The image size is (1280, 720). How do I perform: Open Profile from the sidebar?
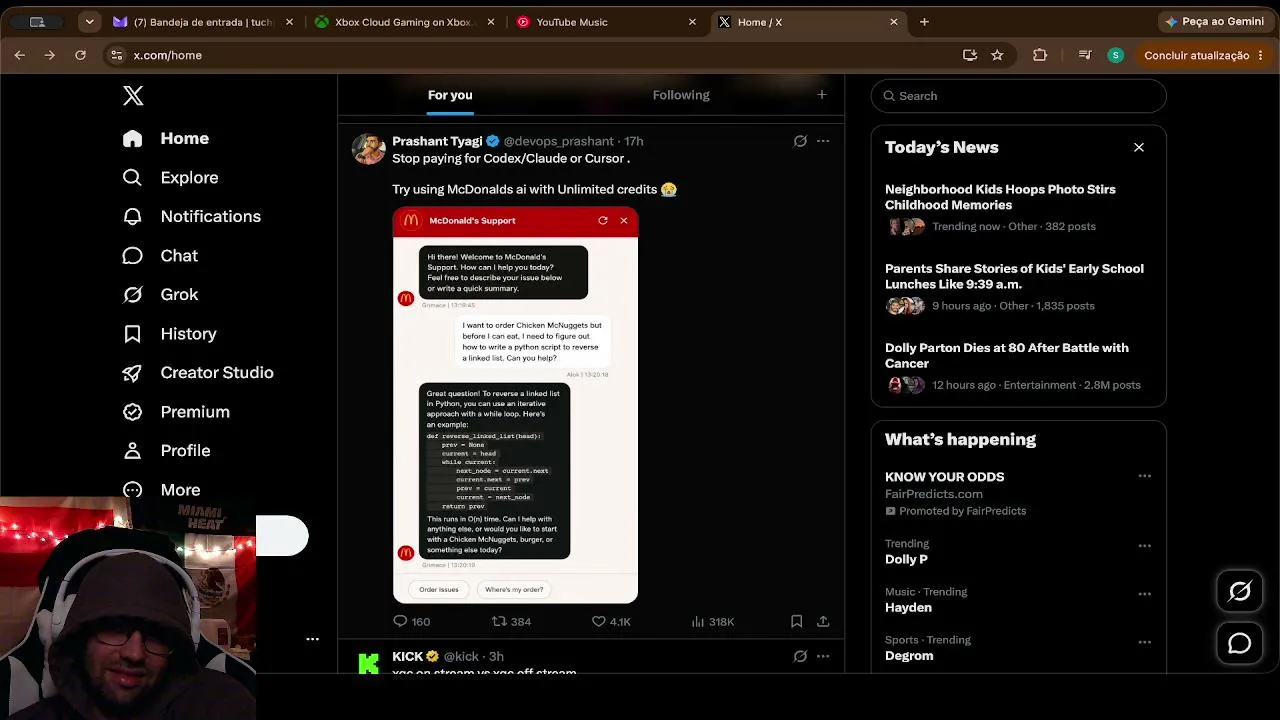[166, 451]
